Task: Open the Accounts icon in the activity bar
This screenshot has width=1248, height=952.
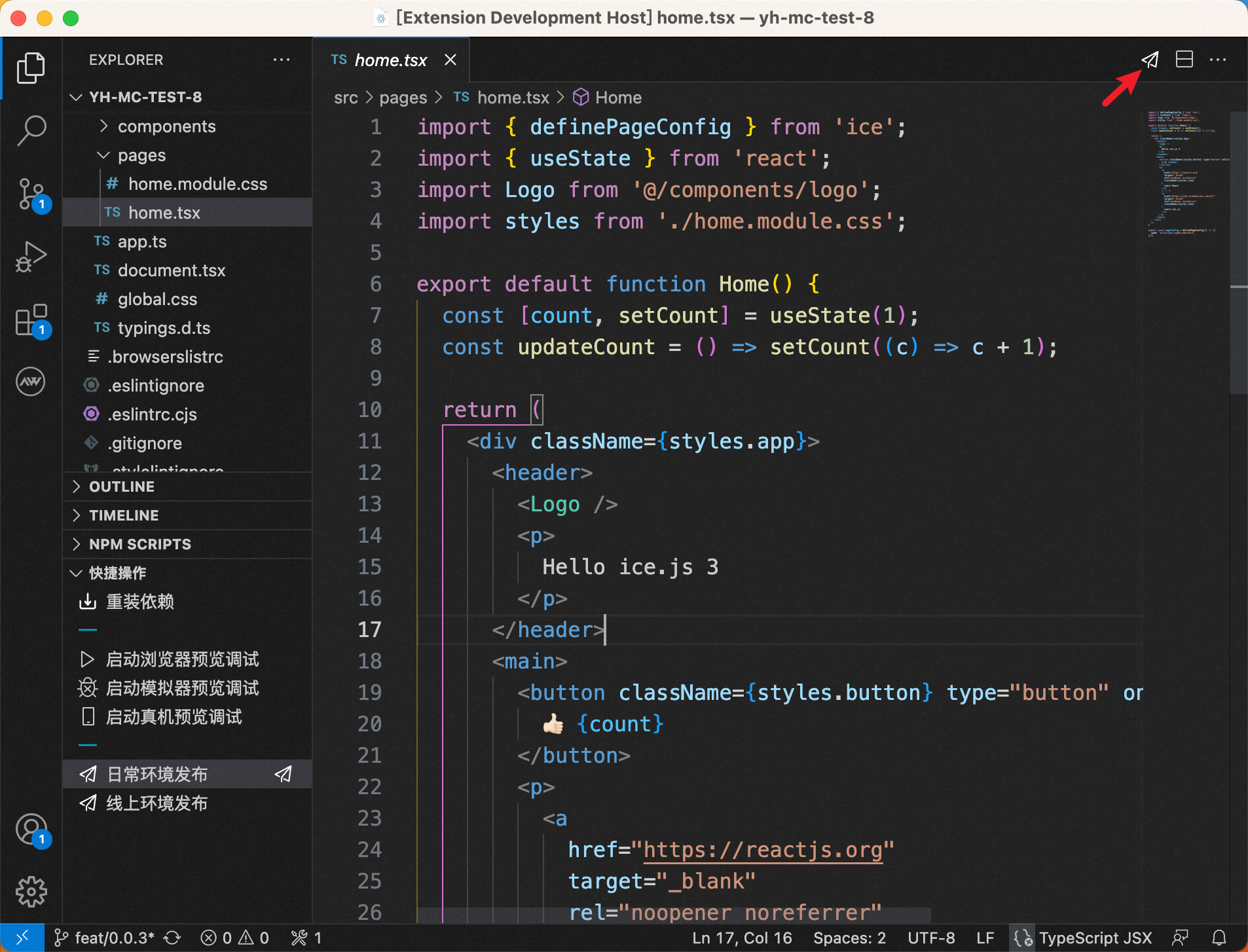Action: [31, 828]
